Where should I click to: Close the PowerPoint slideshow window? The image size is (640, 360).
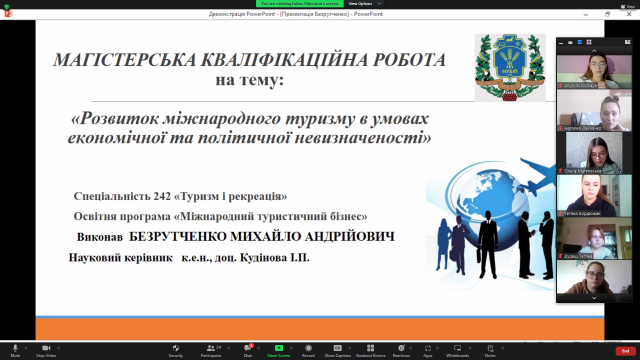pyautogui.click(x=629, y=14)
